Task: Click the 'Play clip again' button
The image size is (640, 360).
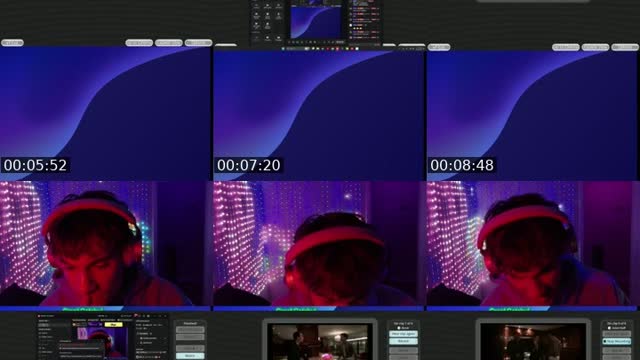Action: [x=403, y=334]
